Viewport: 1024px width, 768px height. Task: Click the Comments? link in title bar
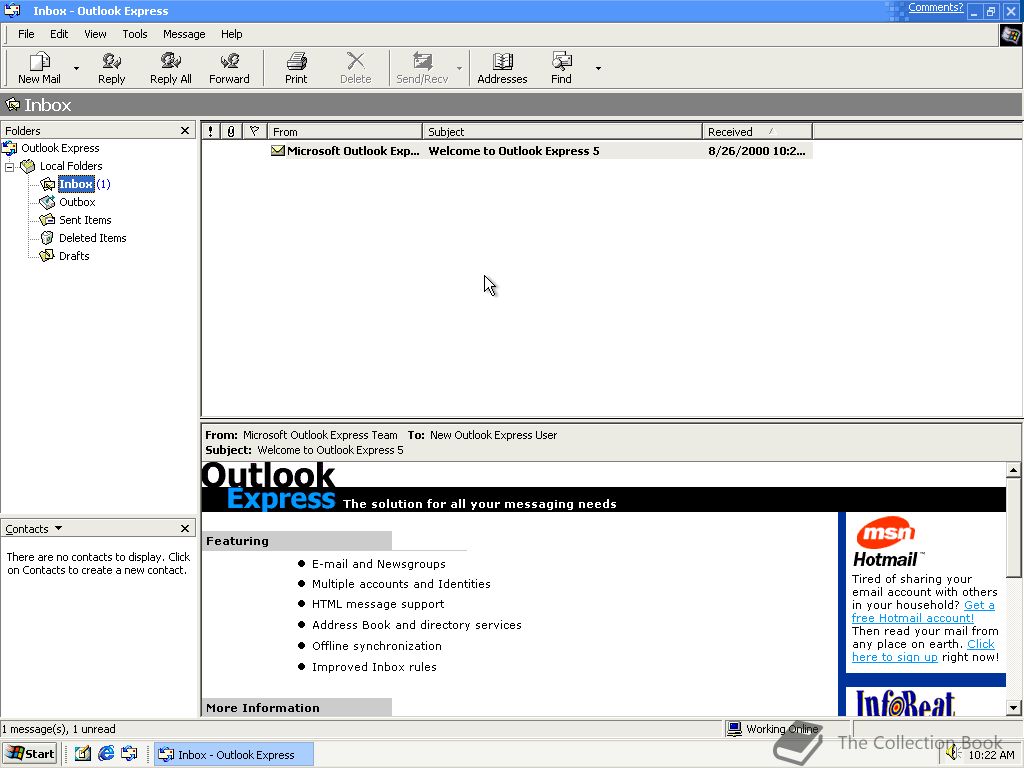click(935, 7)
